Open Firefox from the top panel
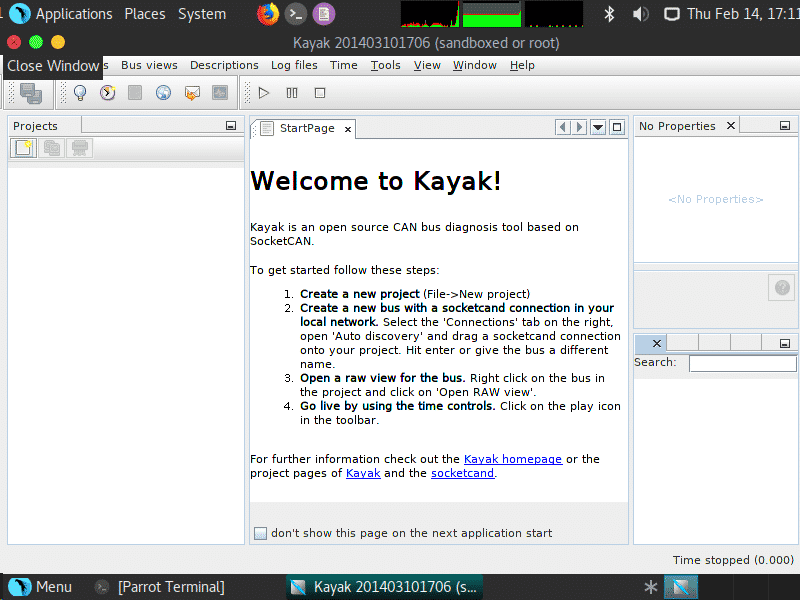This screenshot has width=800, height=600. pyautogui.click(x=267, y=14)
